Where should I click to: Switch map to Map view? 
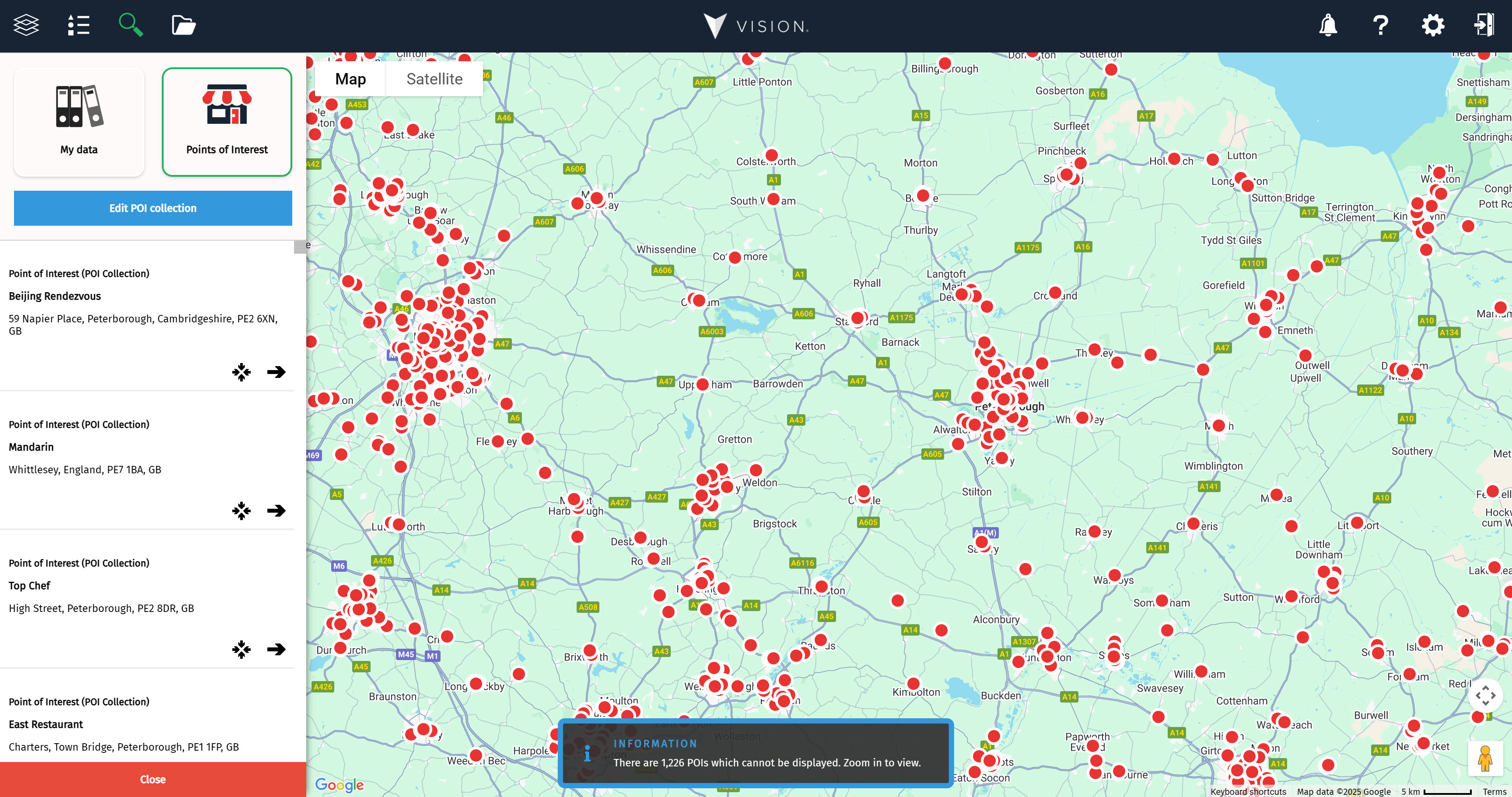(350, 79)
